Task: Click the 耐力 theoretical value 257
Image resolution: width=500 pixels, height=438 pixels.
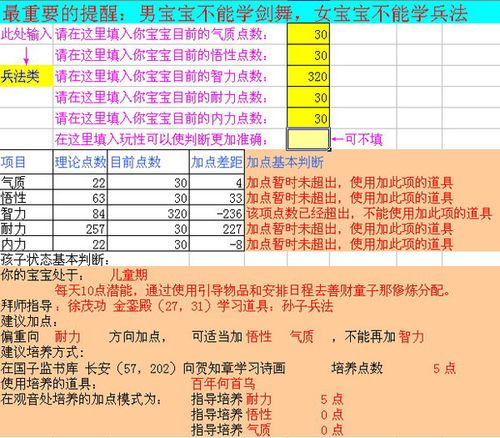Action: [80, 229]
